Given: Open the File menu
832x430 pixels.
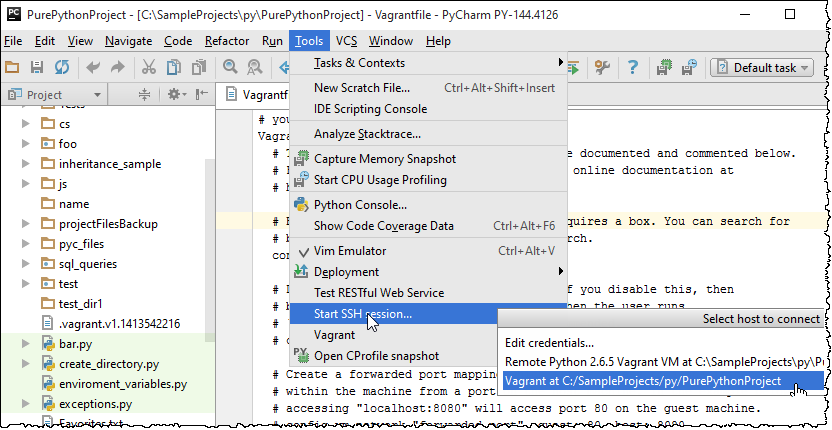Looking at the screenshot, I should point(13,41).
